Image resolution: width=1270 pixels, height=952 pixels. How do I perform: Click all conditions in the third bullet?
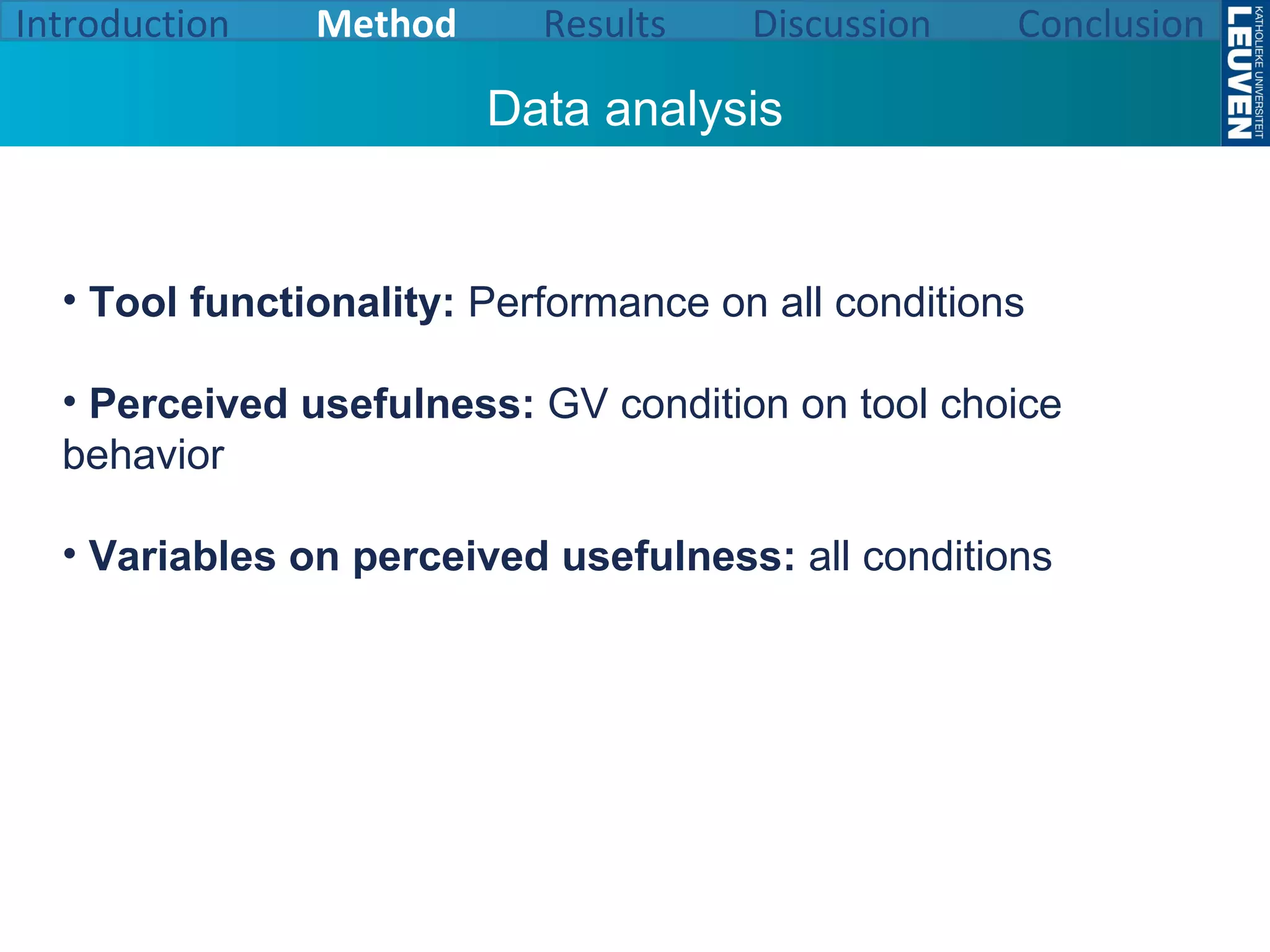930,556
